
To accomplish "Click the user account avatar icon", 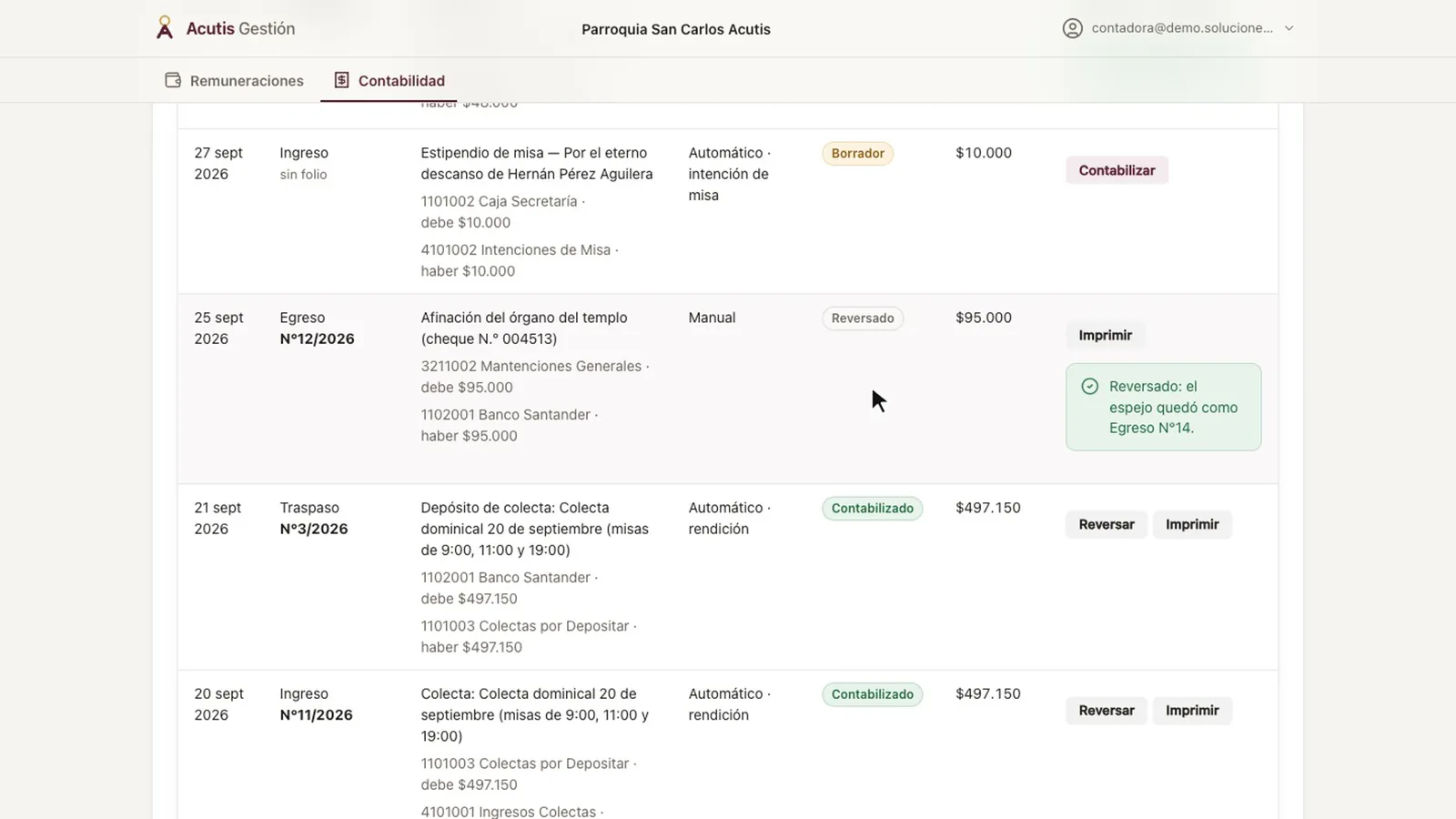I will (x=1073, y=28).
